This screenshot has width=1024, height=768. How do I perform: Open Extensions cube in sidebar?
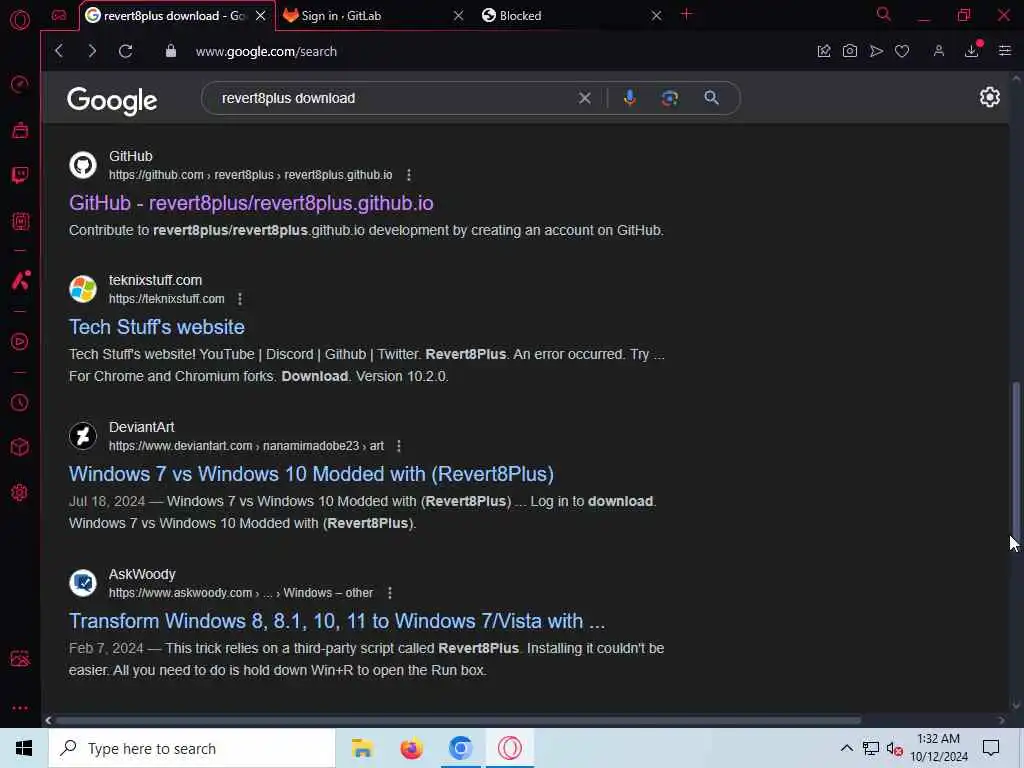click(20, 447)
